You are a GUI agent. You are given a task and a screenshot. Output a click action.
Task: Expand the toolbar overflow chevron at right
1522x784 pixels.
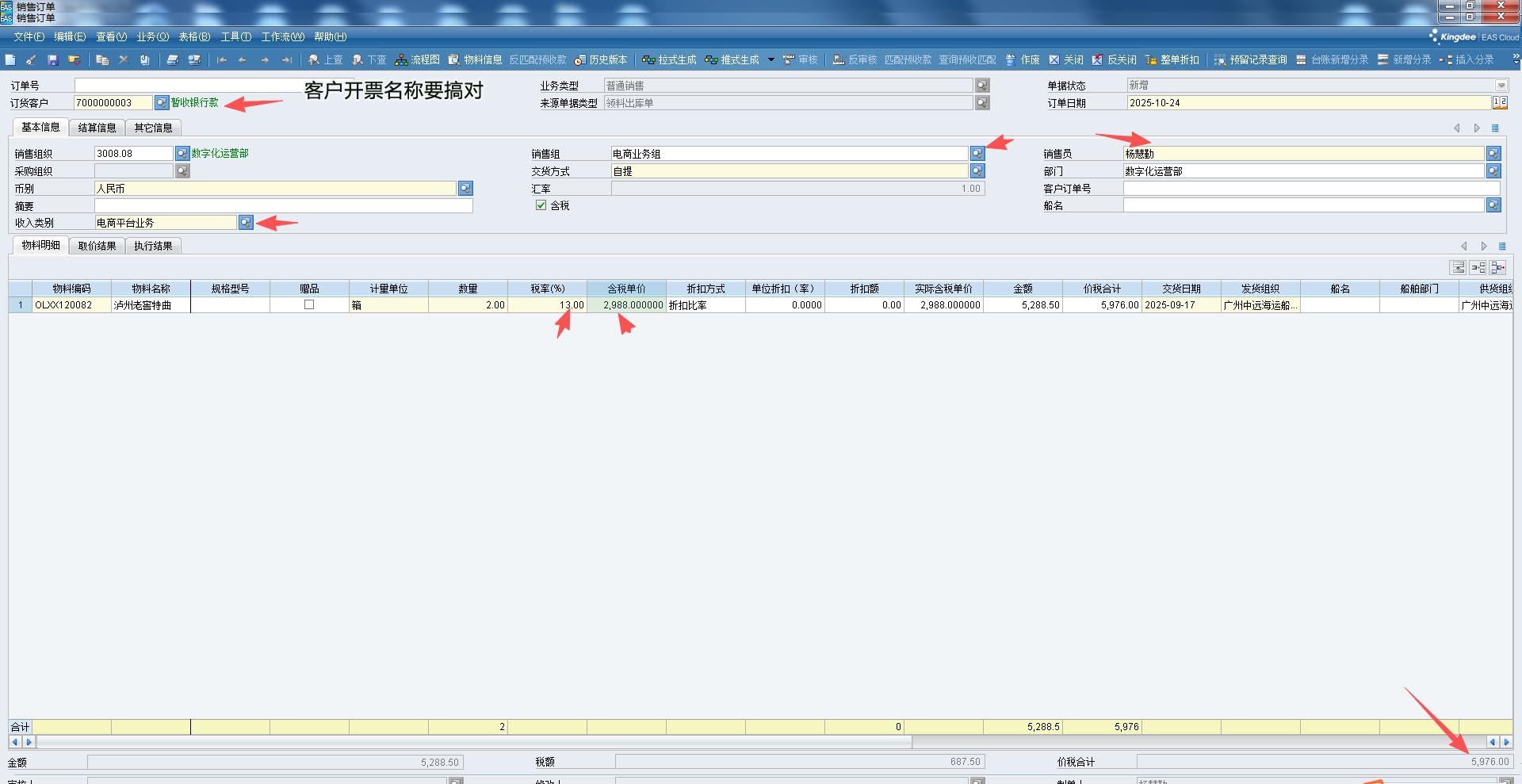click(1516, 60)
